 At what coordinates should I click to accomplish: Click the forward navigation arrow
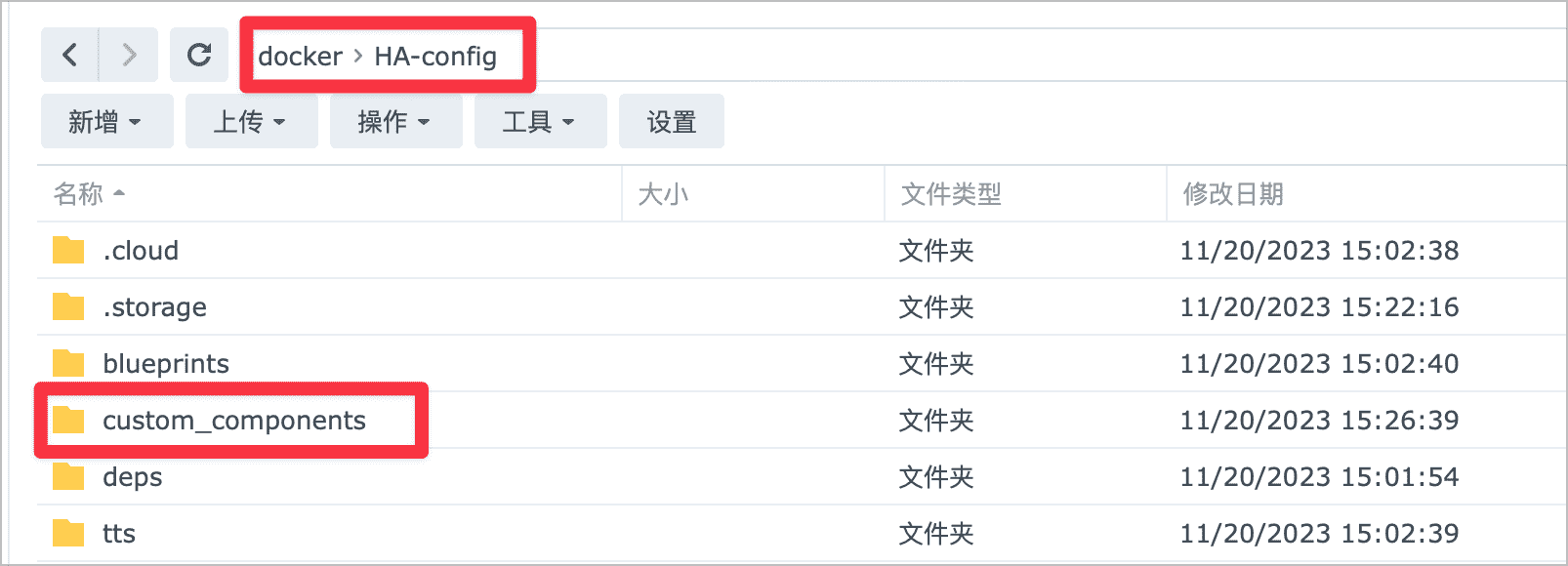(129, 55)
